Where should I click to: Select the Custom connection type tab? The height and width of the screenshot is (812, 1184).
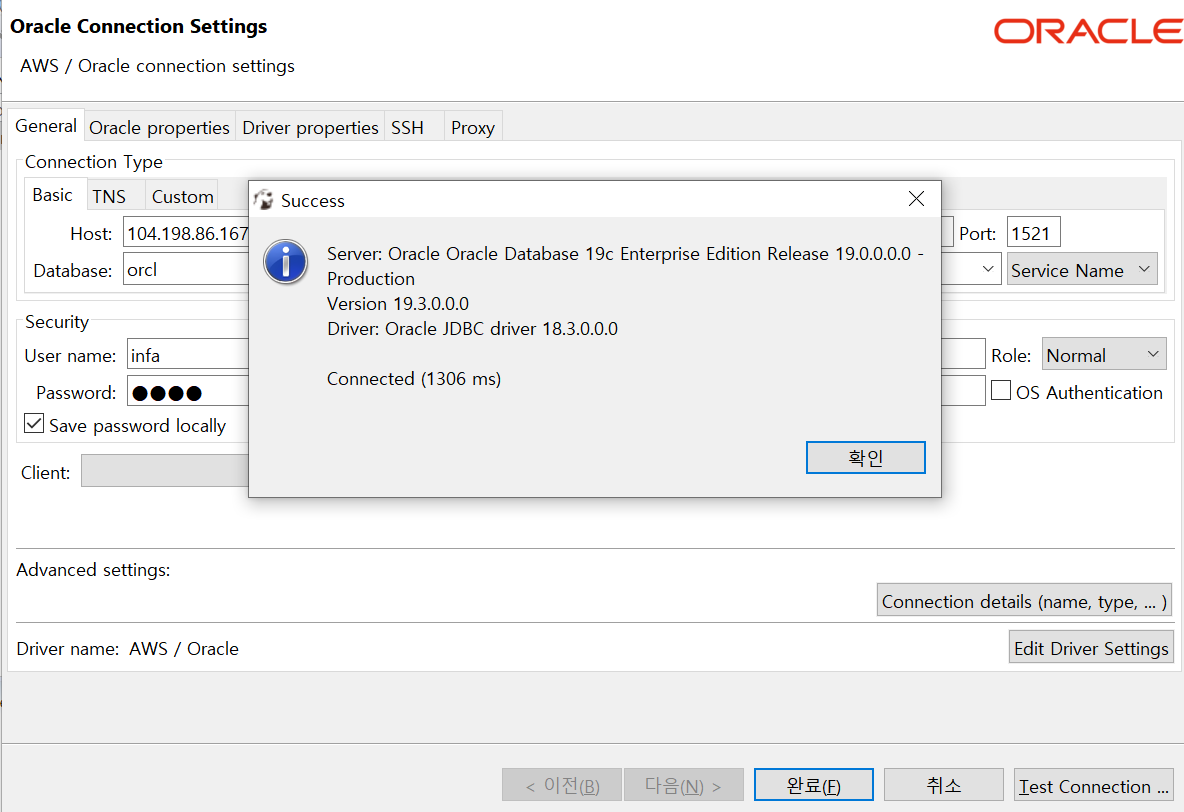pos(182,196)
